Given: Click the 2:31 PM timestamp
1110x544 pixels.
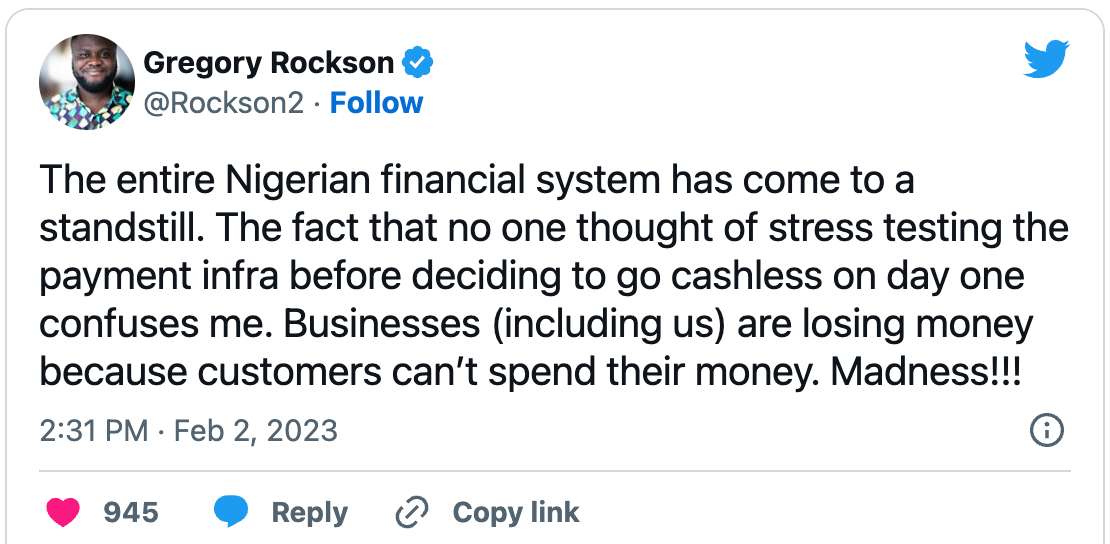Looking at the screenshot, I should click(x=93, y=431).
